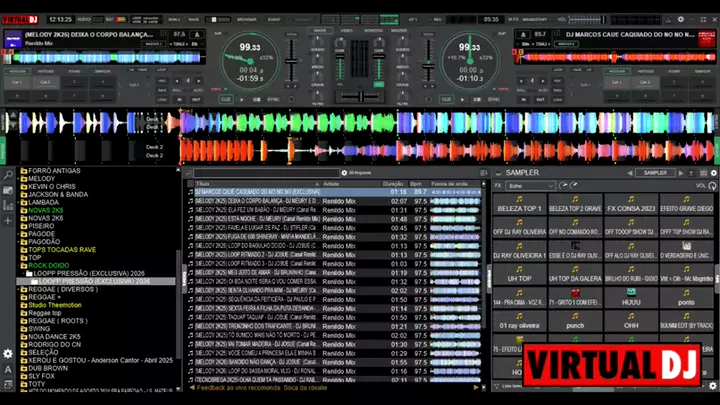This screenshot has height=405, width=720.
Task: Click deck 2 pause/stutter button
Action: click(x=477, y=99)
